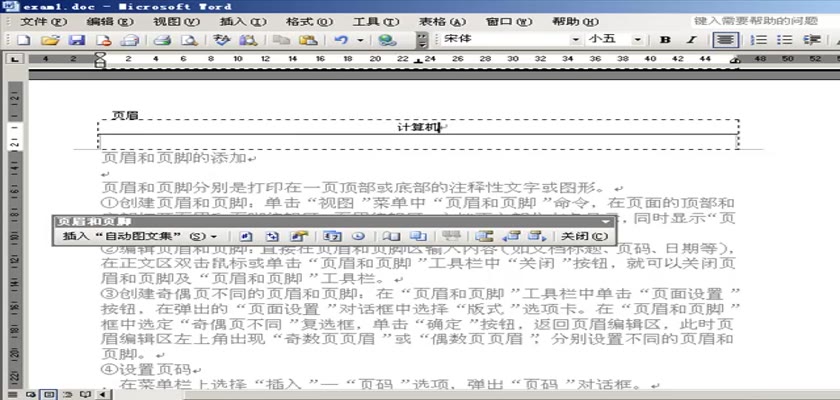Click the Copy icon in standard toolbar
840x400 pixels.
pyautogui.click(x=281, y=40)
